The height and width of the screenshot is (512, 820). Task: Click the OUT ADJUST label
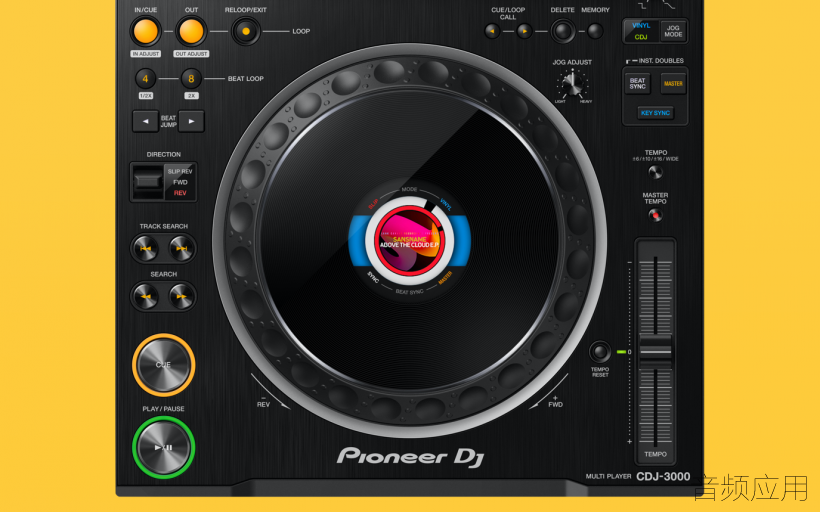tap(191, 54)
